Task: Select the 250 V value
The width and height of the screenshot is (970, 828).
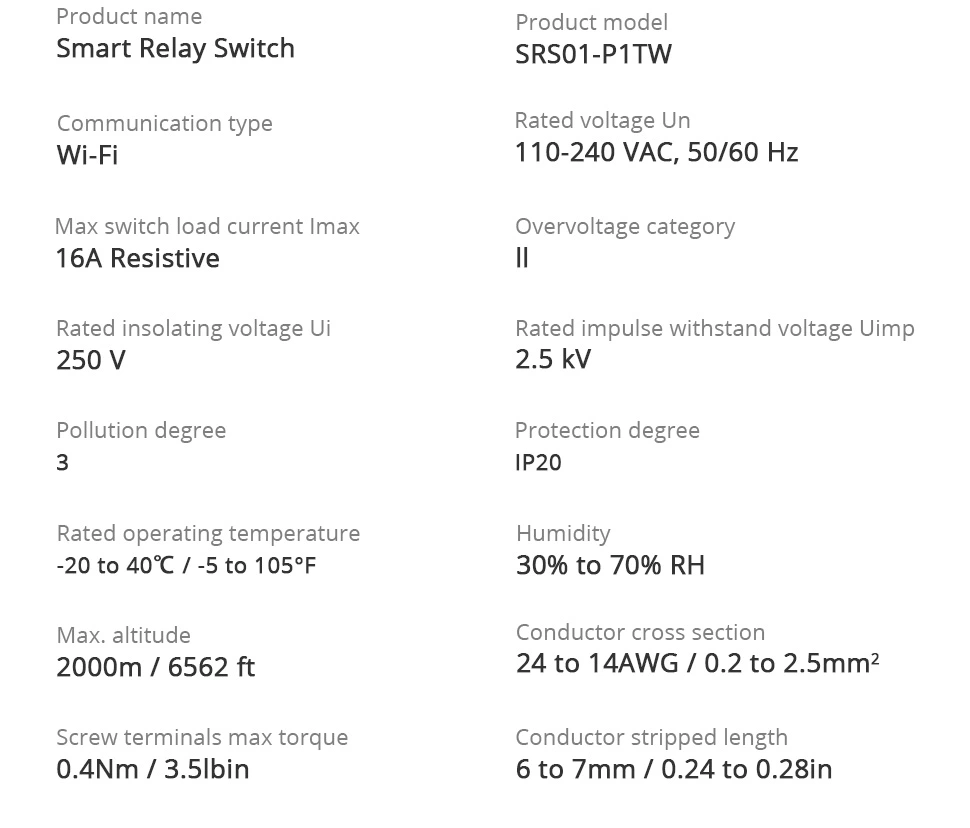Action: click(91, 360)
